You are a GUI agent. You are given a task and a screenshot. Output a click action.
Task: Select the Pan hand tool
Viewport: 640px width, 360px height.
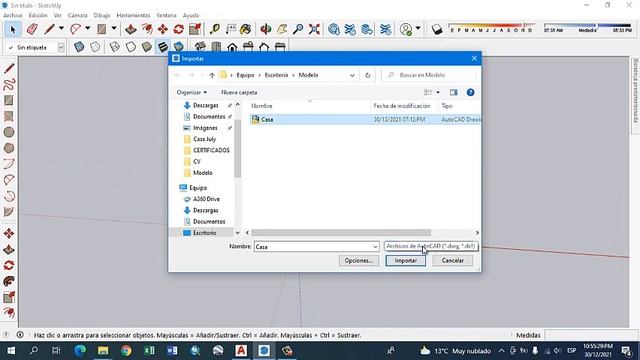[x=282, y=29]
